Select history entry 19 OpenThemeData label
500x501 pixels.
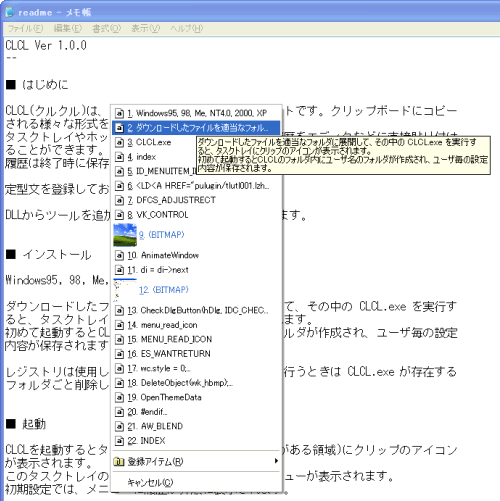click(x=164, y=397)
